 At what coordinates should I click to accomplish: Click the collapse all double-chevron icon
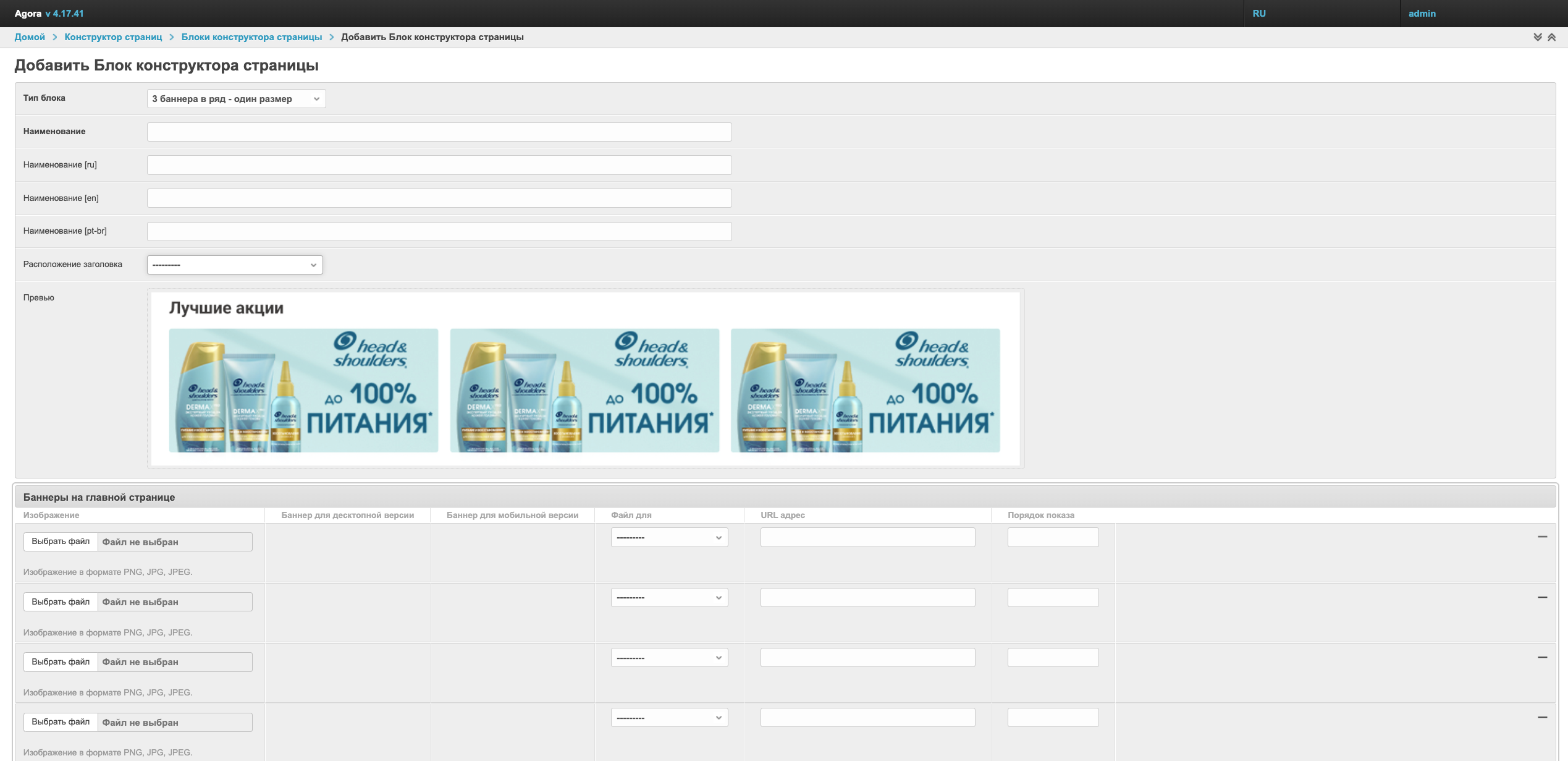(1551, 37)
